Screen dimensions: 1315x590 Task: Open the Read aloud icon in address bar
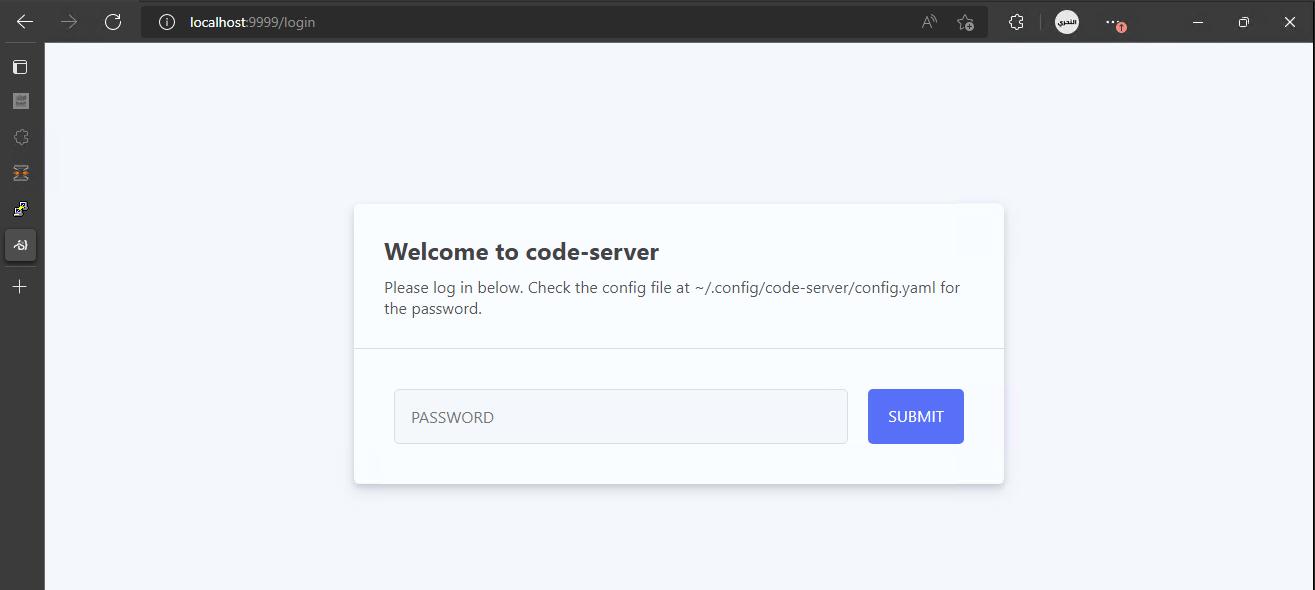(929, 22)
